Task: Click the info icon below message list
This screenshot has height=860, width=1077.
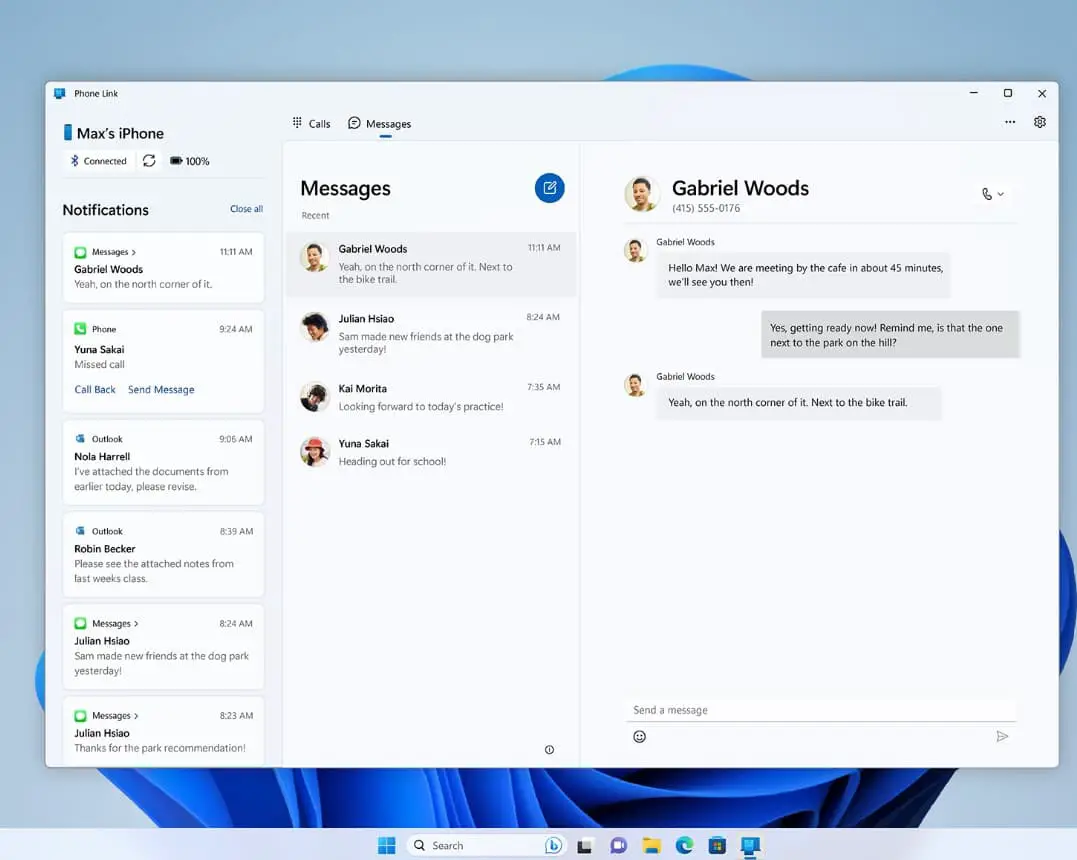Action: (549, 750)
